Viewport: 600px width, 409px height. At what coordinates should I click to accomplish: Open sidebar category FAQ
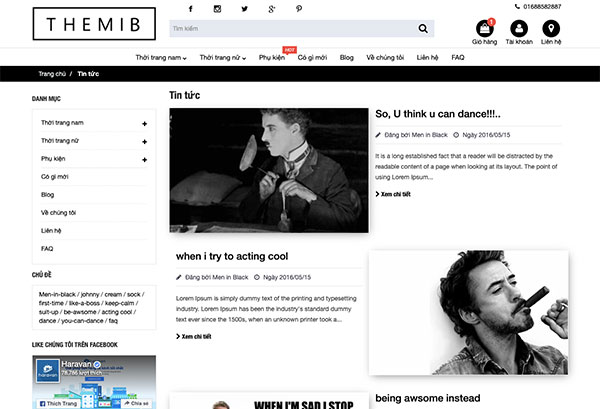coord(47,249)
